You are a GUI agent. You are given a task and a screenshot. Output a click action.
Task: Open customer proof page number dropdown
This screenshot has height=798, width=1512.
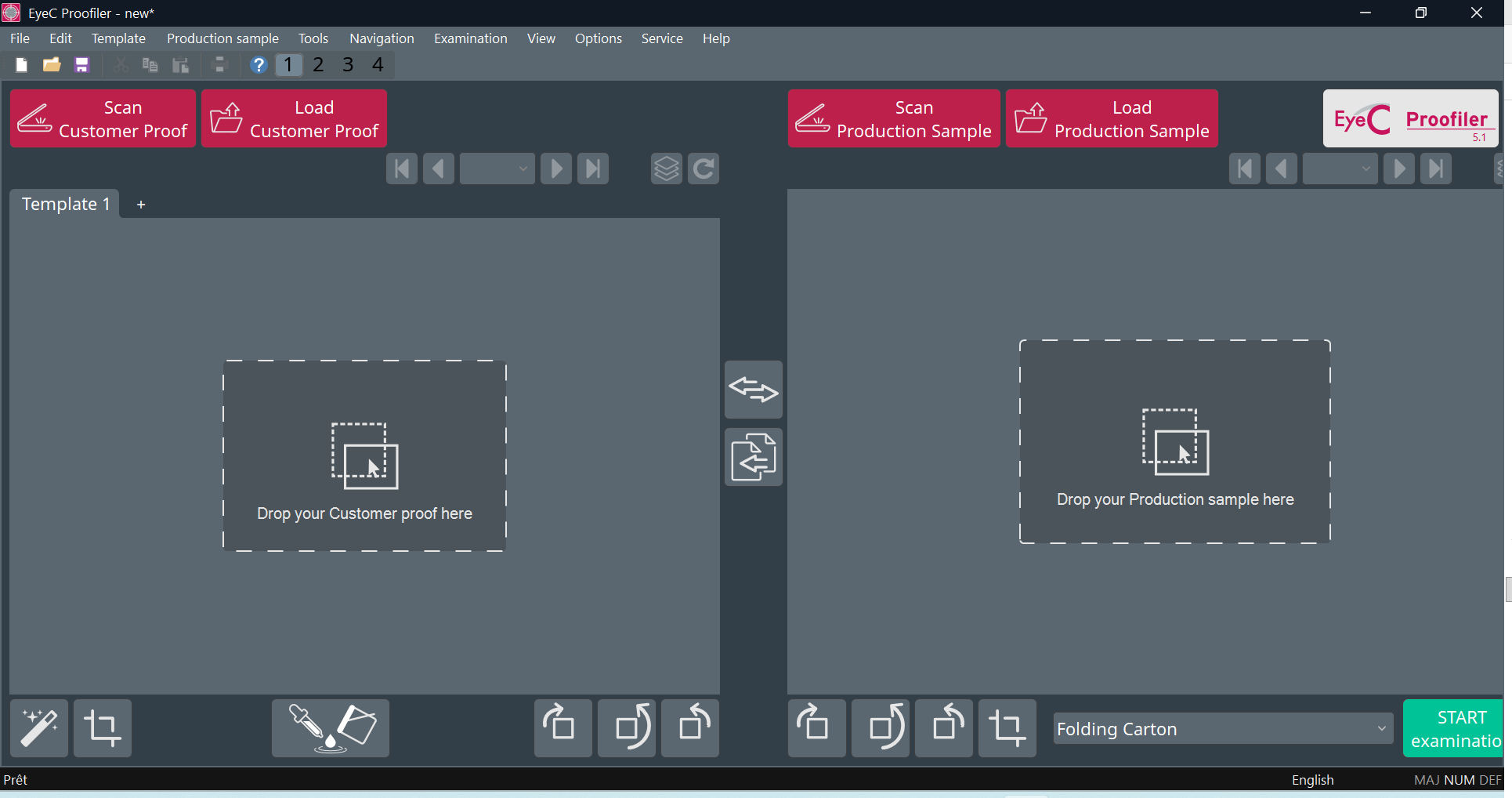(x=497, y=169)
